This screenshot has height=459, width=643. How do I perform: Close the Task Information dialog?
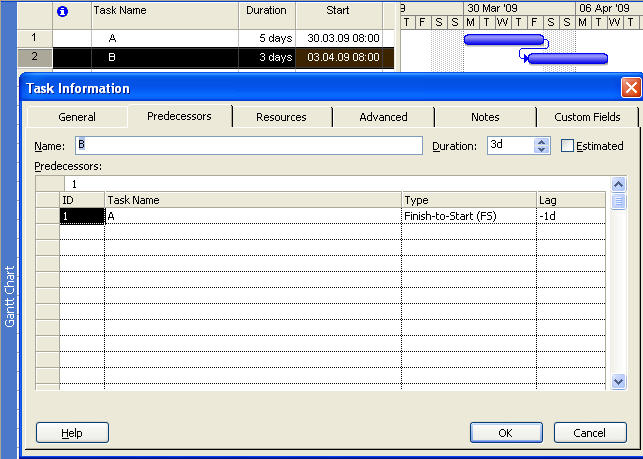coord(630,88)
